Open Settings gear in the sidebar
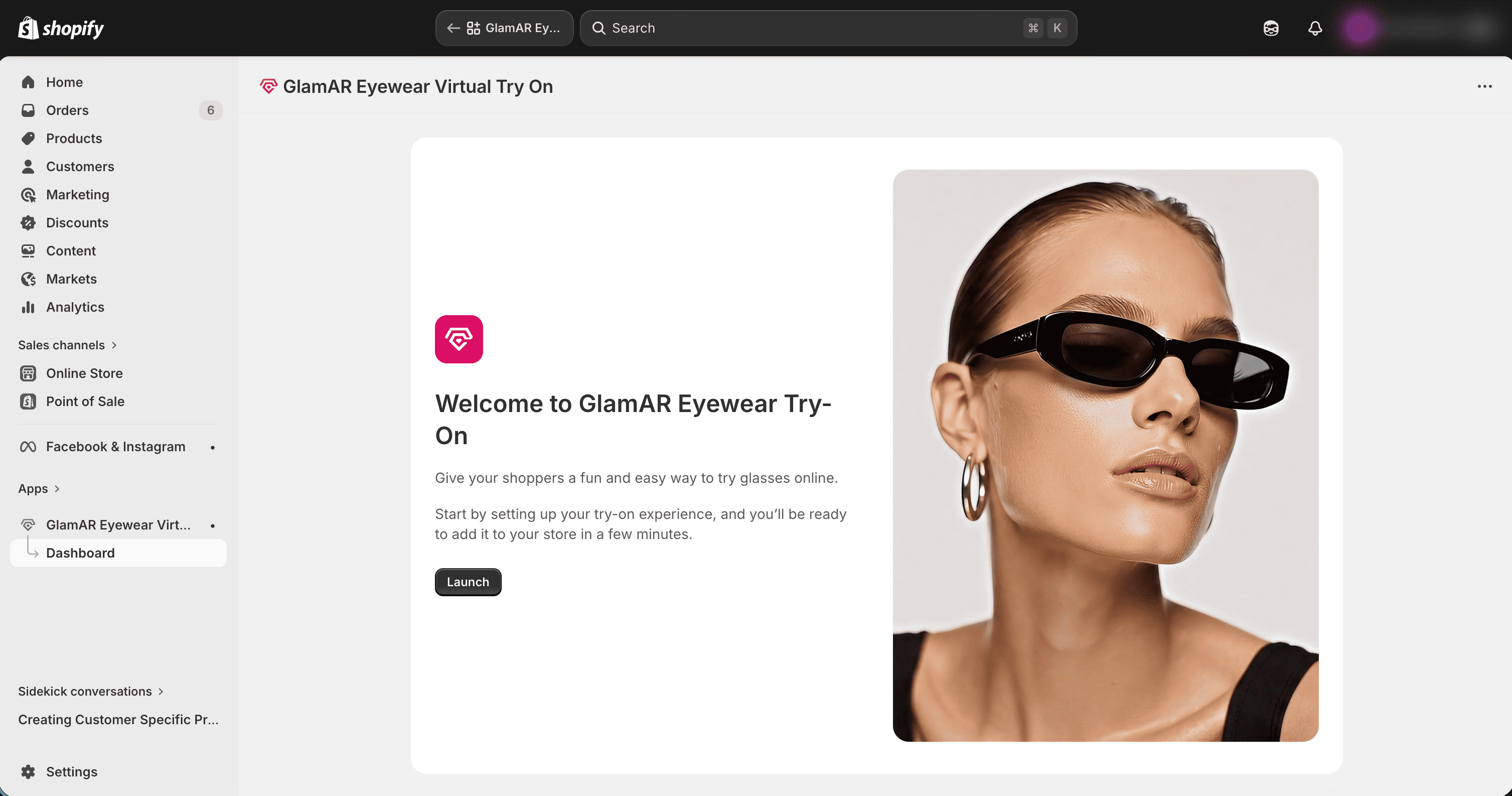 (28, 771)
